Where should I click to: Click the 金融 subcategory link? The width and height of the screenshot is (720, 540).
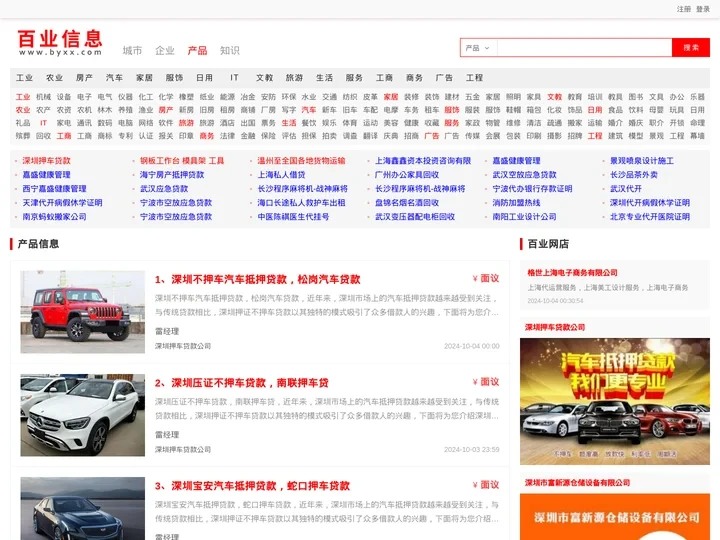pyautogui.click(x=248, y=135)
